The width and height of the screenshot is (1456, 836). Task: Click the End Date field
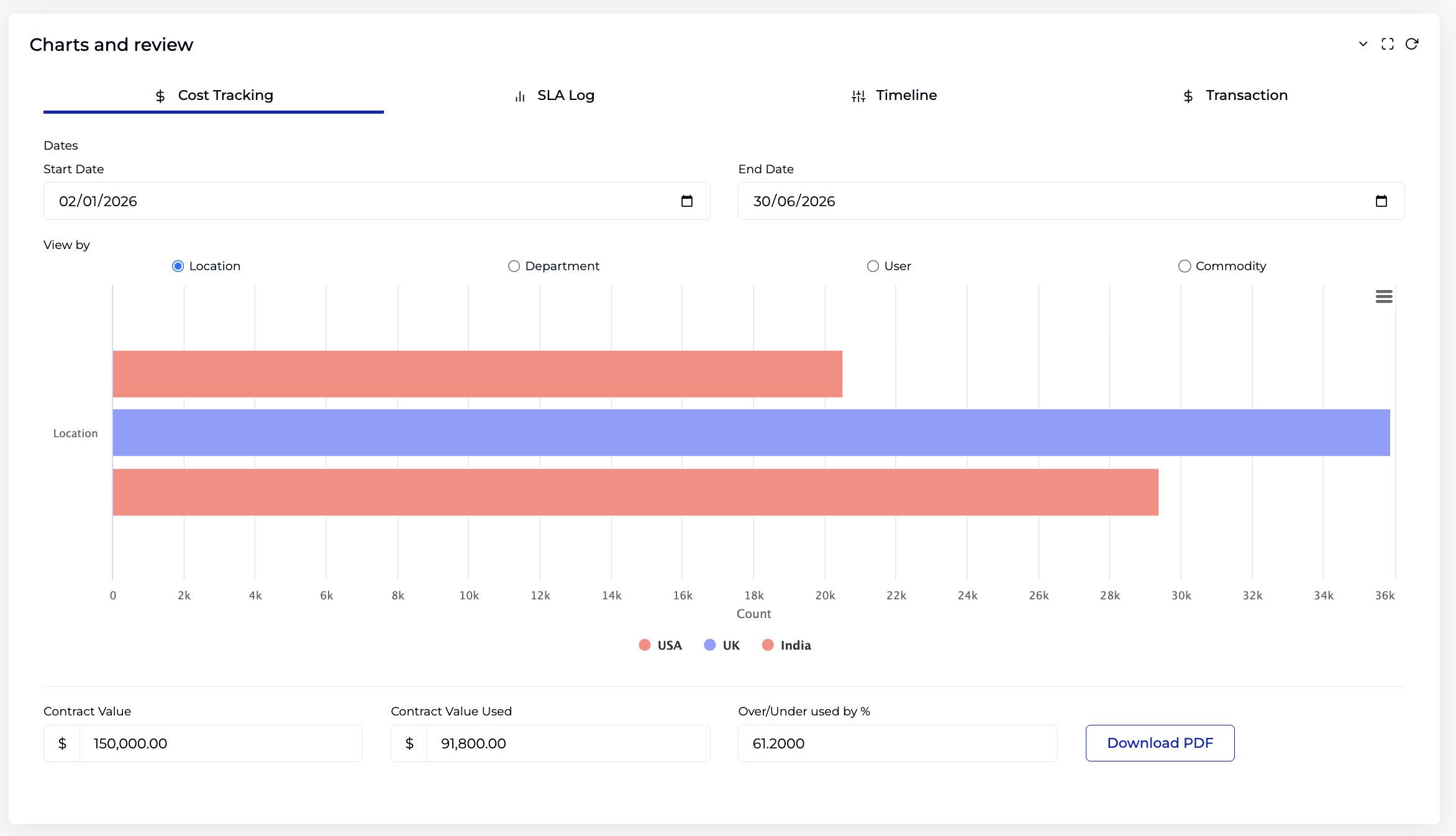point(1072,201)
